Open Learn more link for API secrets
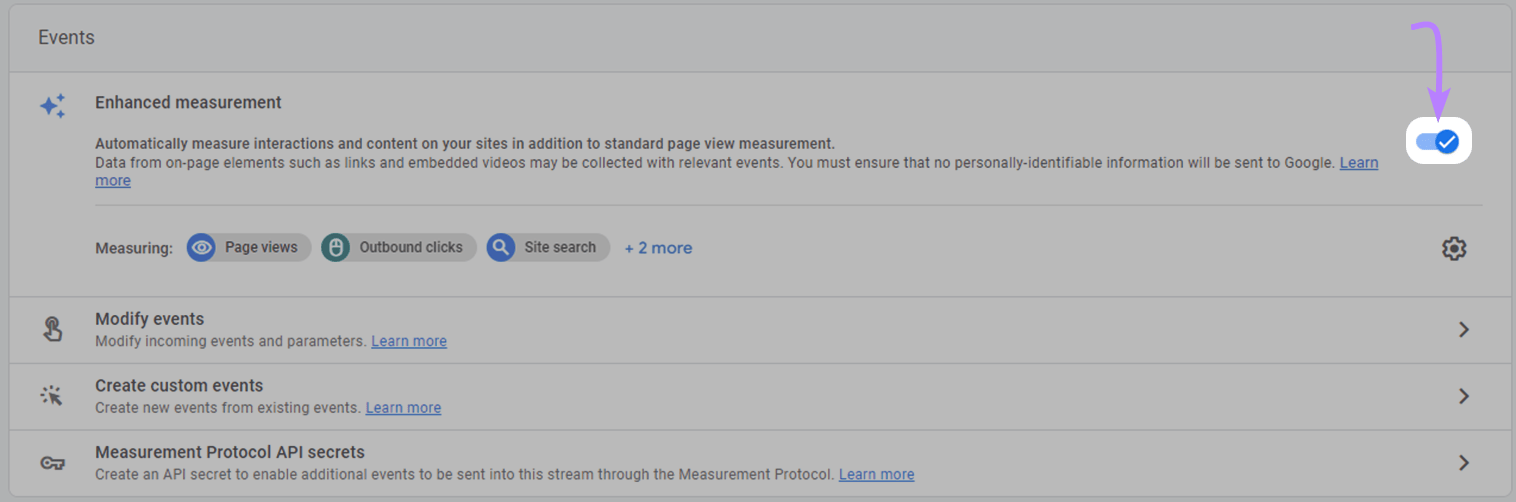Image resolution: width=1516 pixels, height=502 pixels. tap(876, 474)
